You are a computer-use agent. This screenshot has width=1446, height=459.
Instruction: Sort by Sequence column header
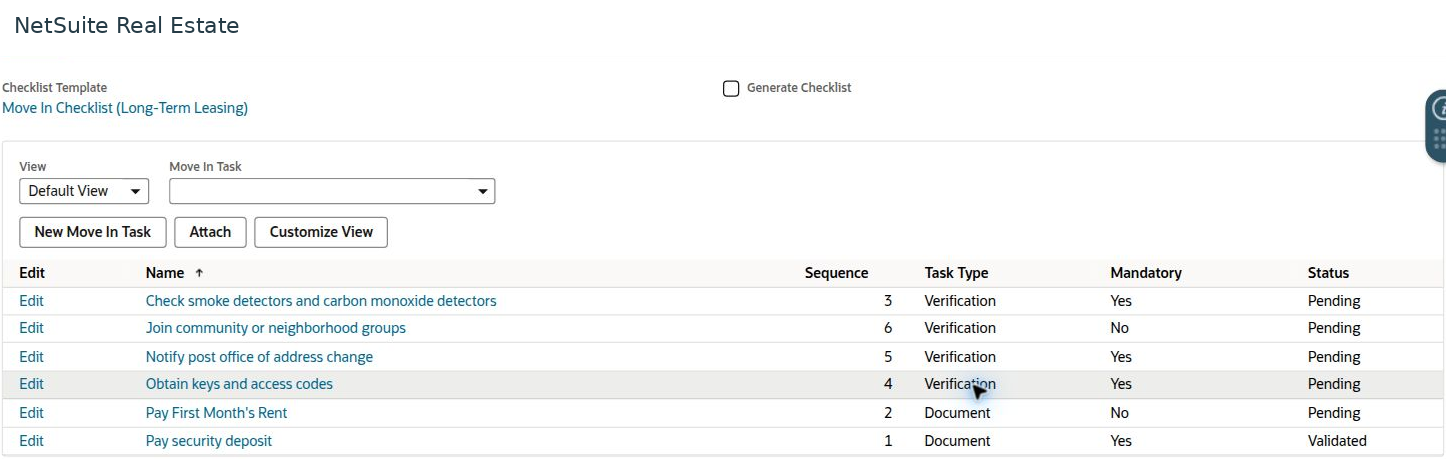click(836, 273)
